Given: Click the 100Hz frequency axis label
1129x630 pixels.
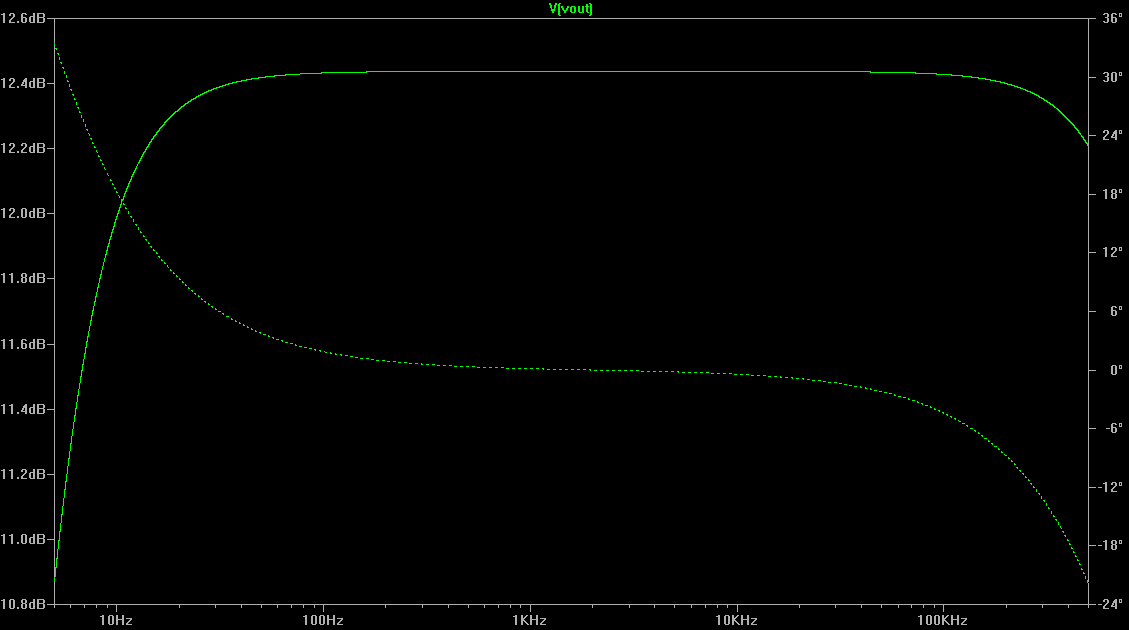Looking at the screenshot, I should pos(323,621).
